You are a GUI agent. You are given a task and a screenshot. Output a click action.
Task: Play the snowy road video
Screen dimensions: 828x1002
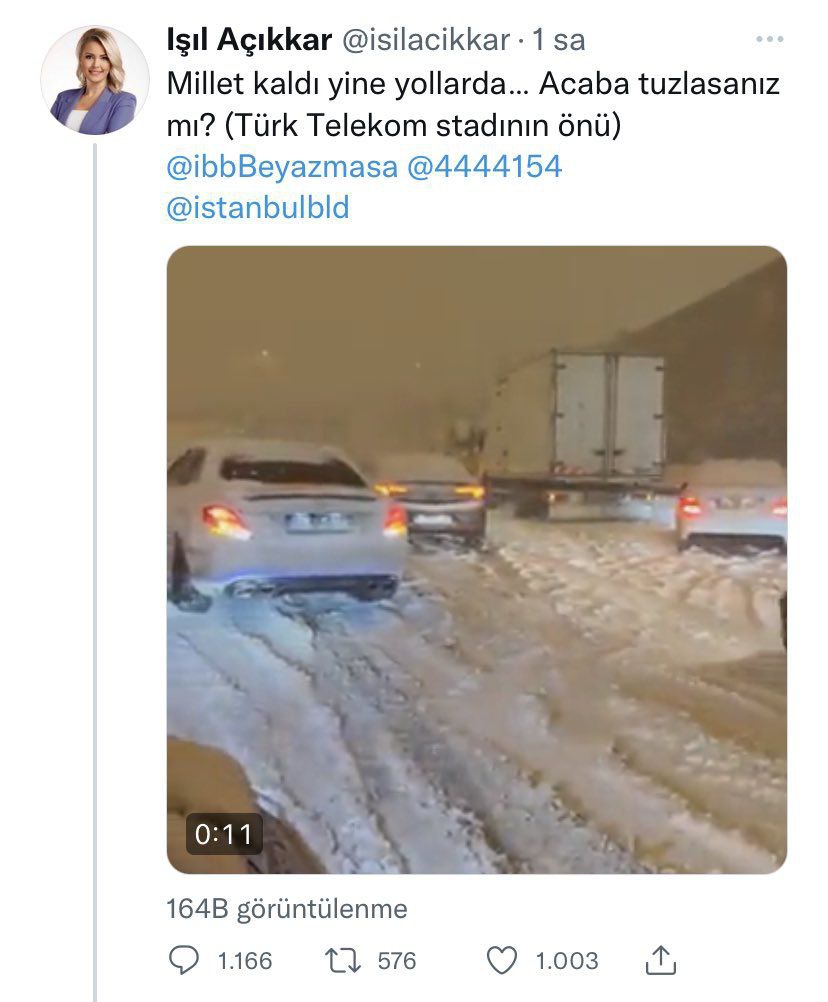pyautogui.click(x=476, y=559)
